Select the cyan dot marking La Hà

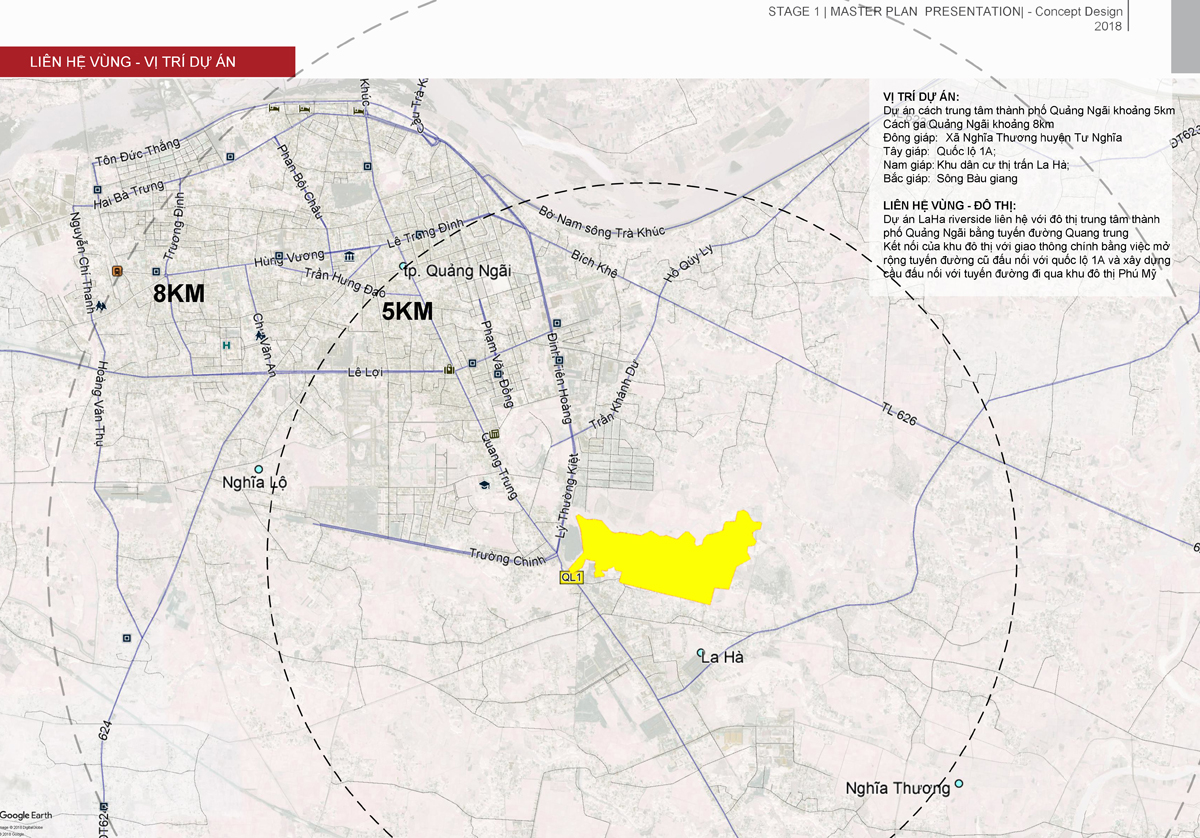(x=703, y=652)
